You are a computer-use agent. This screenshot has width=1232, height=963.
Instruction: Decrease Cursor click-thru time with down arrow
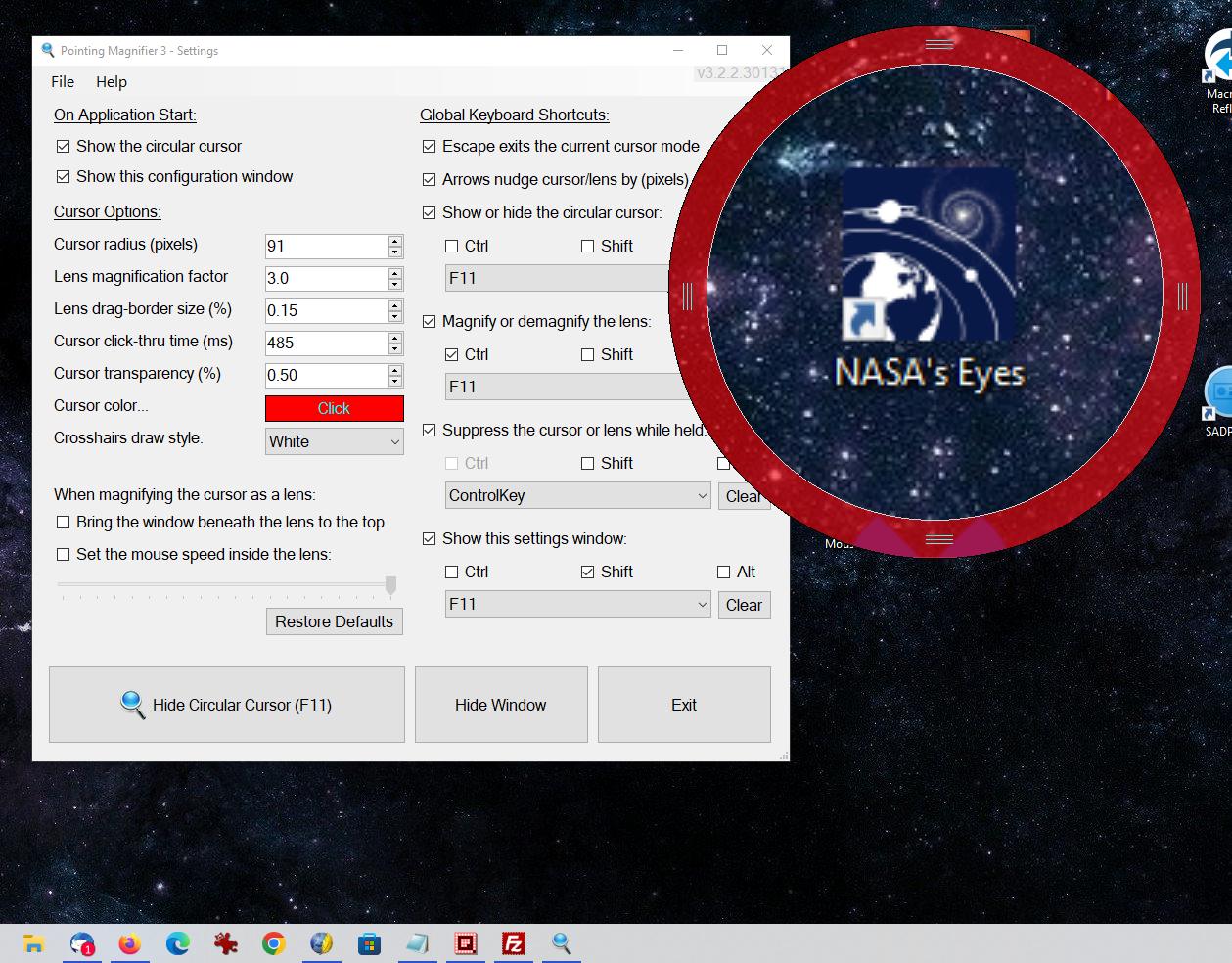point(395,348)
